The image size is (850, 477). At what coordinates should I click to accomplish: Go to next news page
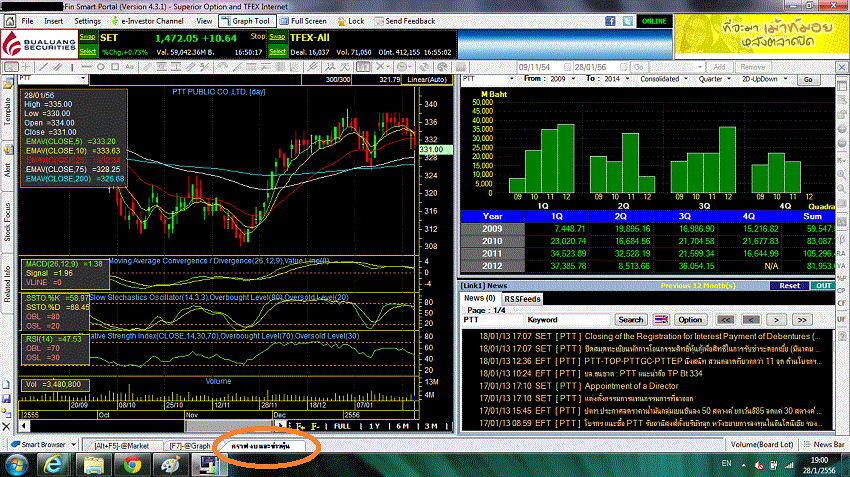click(776, 320)
